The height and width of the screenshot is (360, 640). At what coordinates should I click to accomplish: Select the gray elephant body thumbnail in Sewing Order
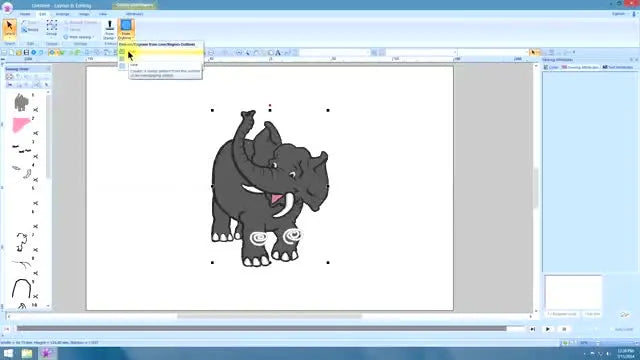pyautogui.click(x=21, y=102)
